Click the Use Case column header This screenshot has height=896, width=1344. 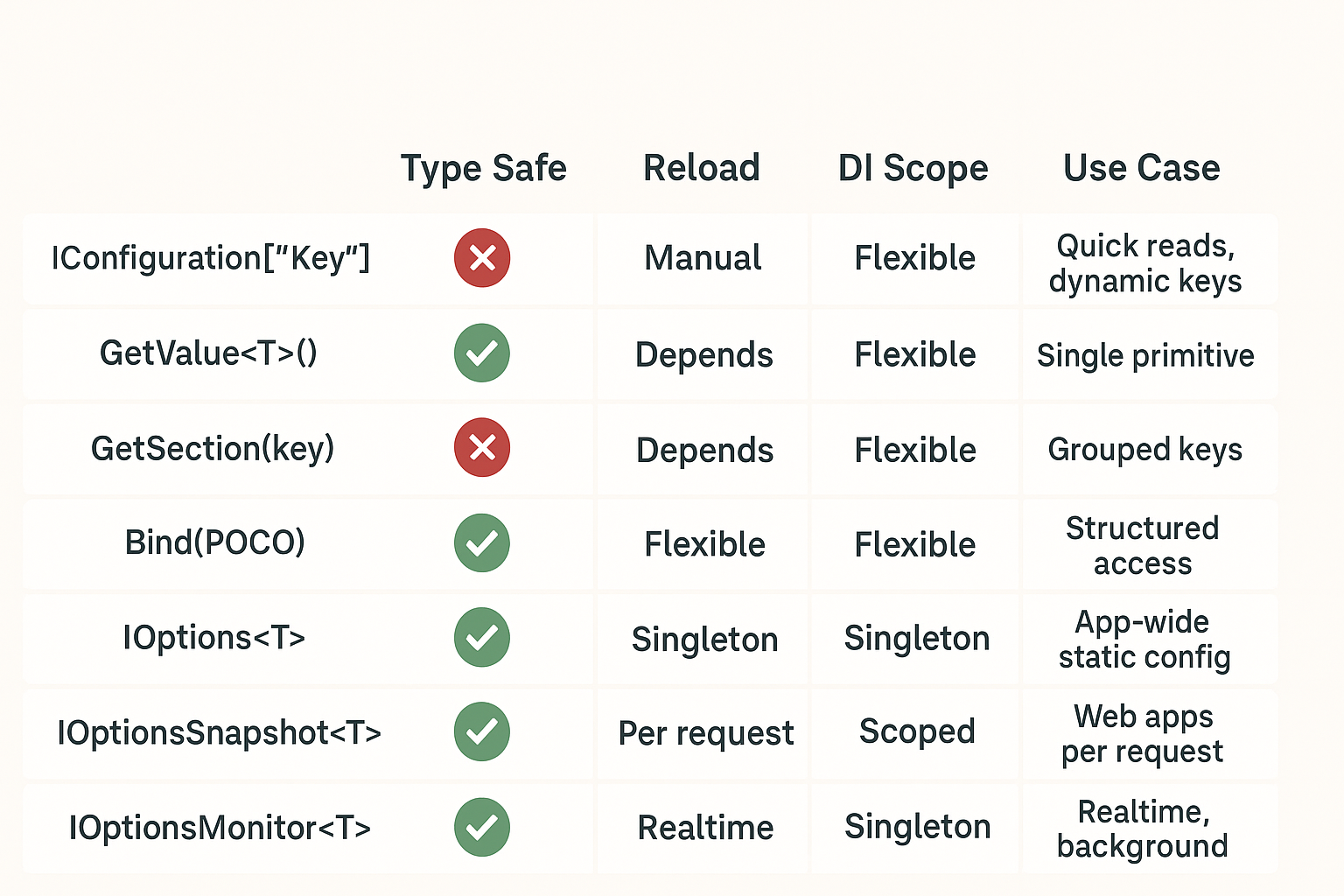pos(1142,168)
